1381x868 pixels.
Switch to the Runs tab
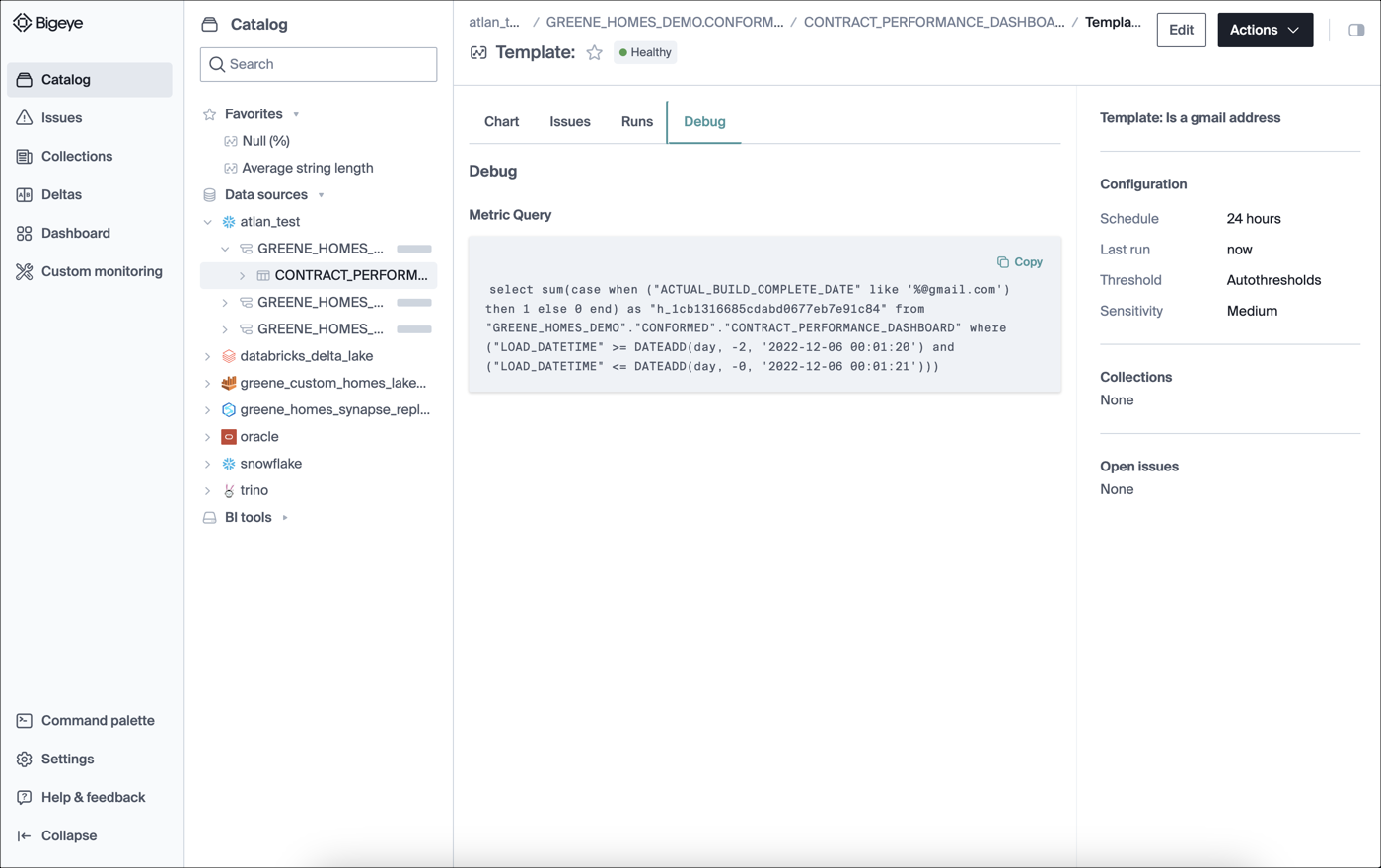pos(636,122)
